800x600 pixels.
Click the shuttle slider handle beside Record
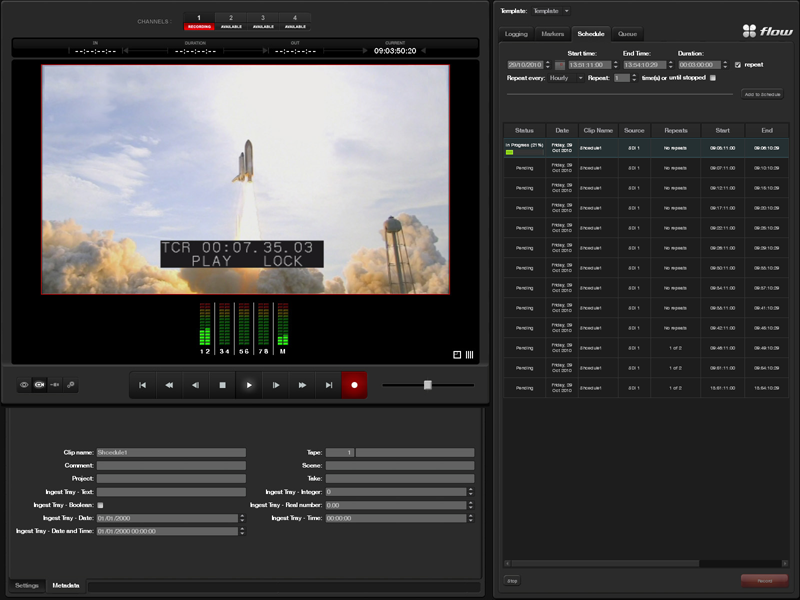(x=427, y=385)
